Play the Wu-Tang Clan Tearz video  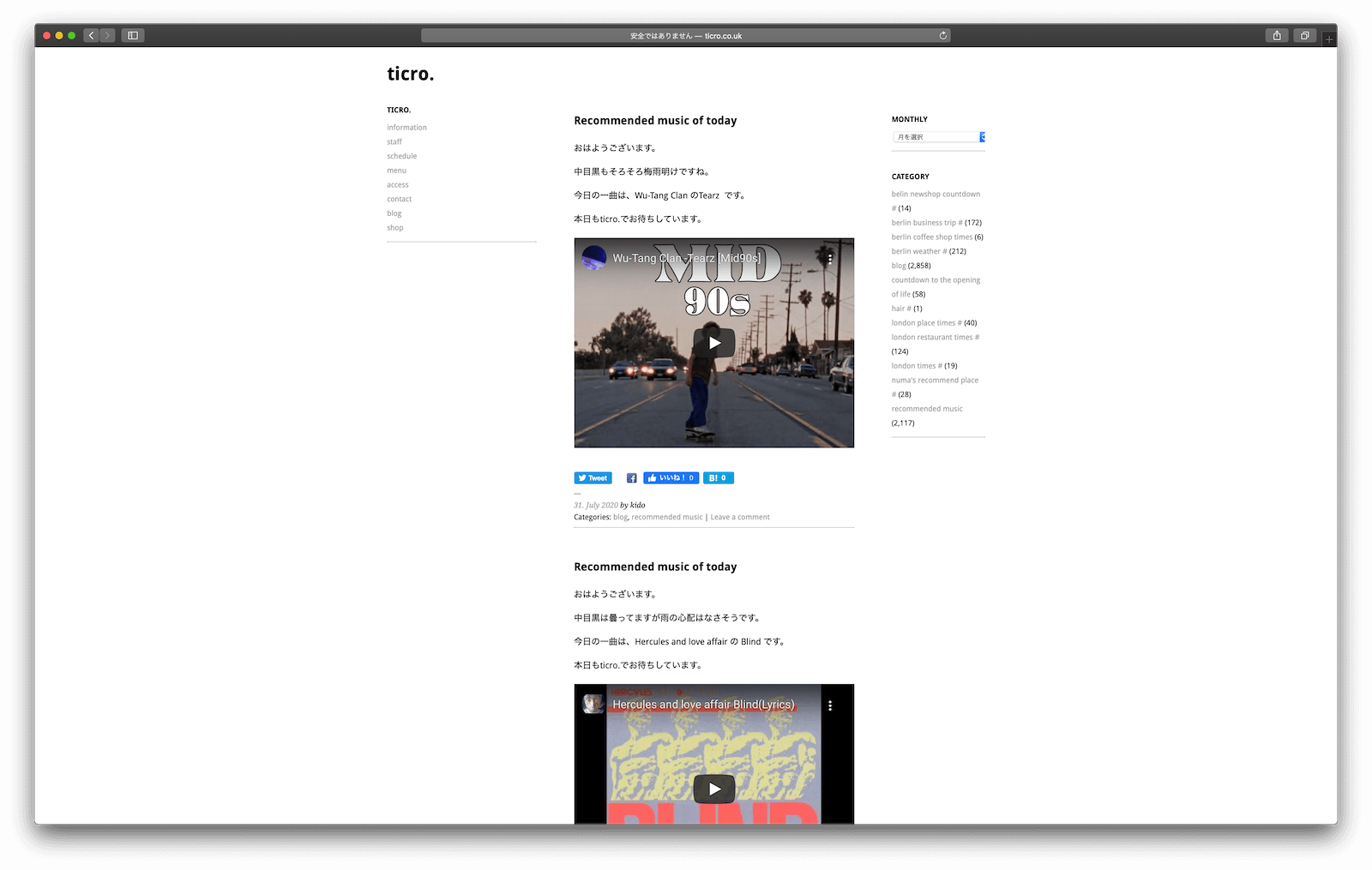(713, 343)
